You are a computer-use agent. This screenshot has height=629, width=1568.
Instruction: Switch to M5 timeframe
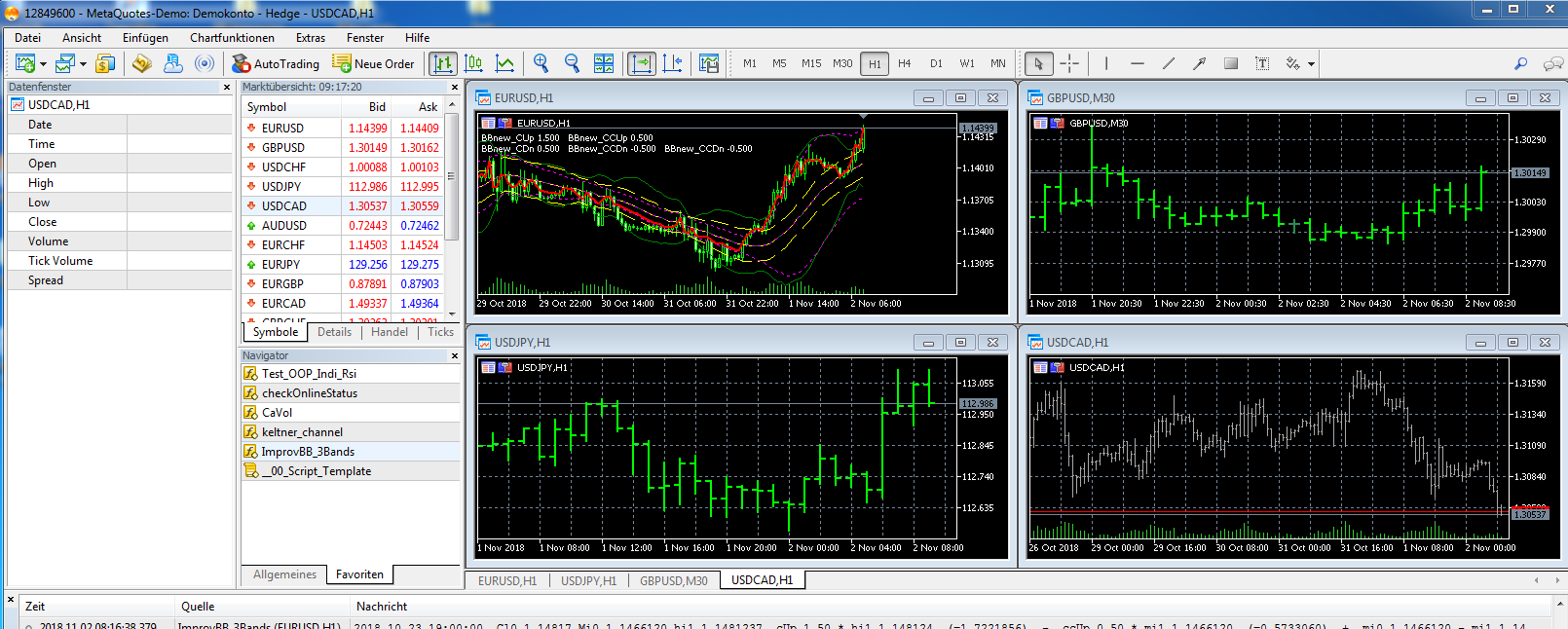tap(779, 63)
